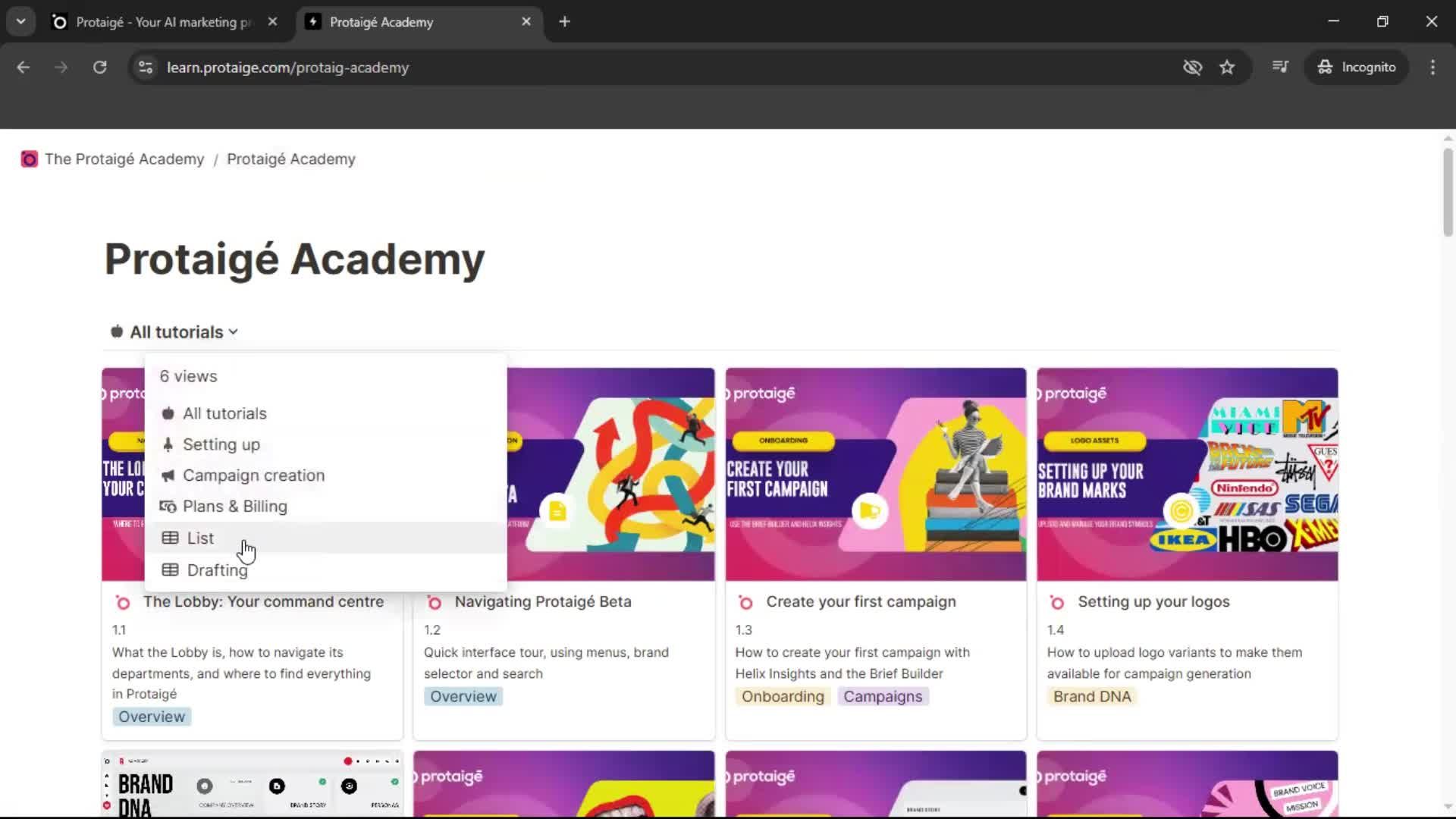Open the browser tab search dropdown

pyautogui.click(x=20, y=21)
